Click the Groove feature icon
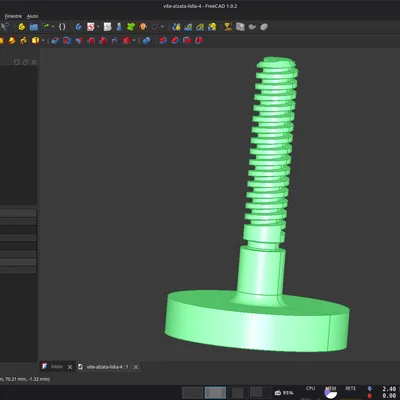 click(79, 41)
